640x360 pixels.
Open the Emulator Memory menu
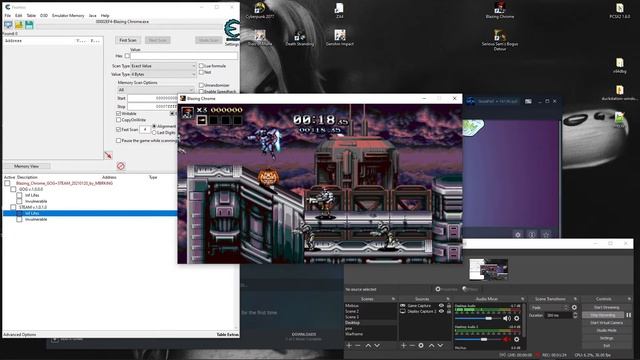[68, 16]
